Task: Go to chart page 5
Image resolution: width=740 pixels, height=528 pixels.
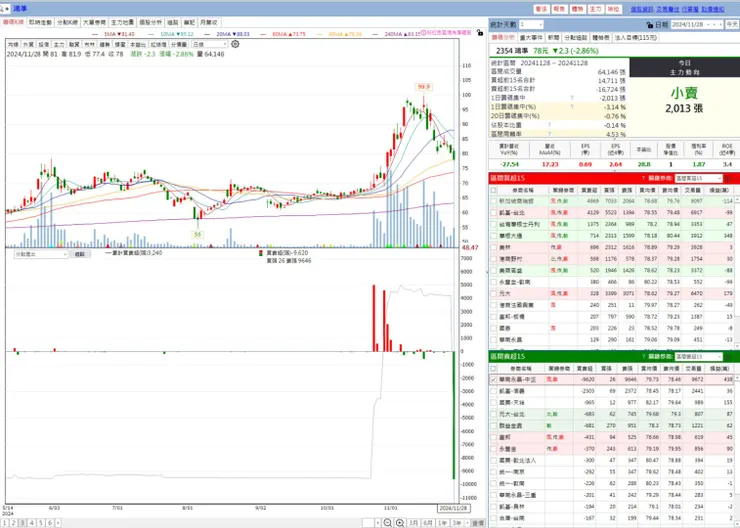Action: [41, 522]
